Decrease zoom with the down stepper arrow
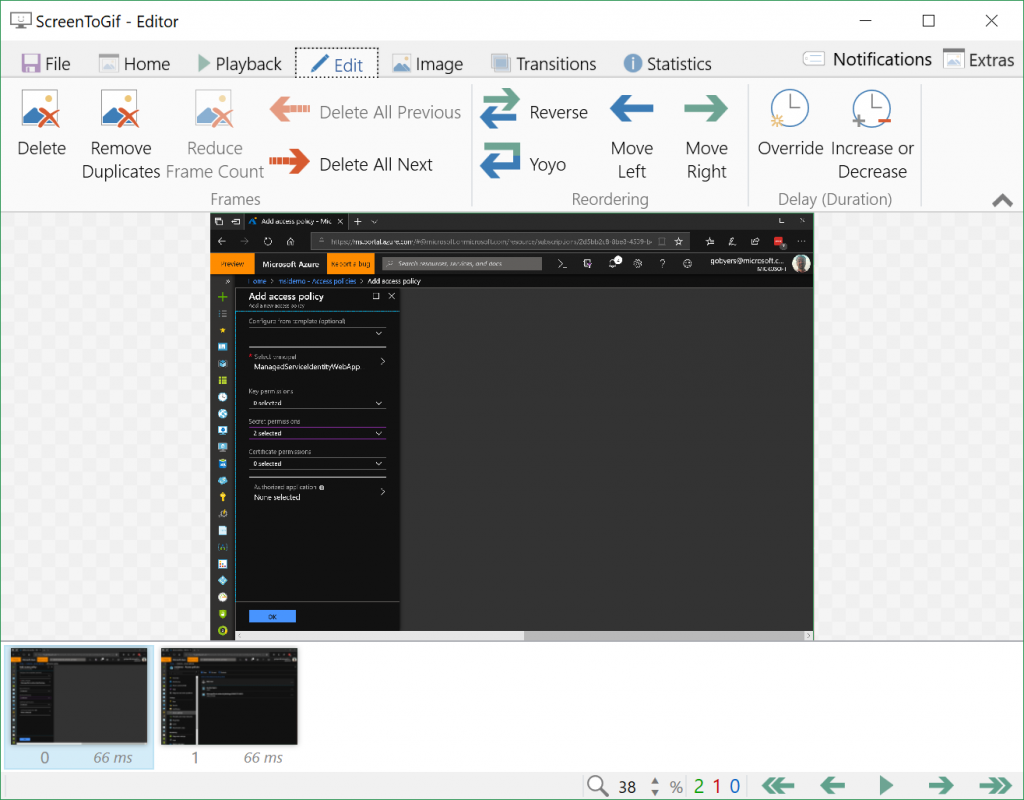Image resolution: width=1024 pixels, height=800 pixels. [x=655, y=792]
